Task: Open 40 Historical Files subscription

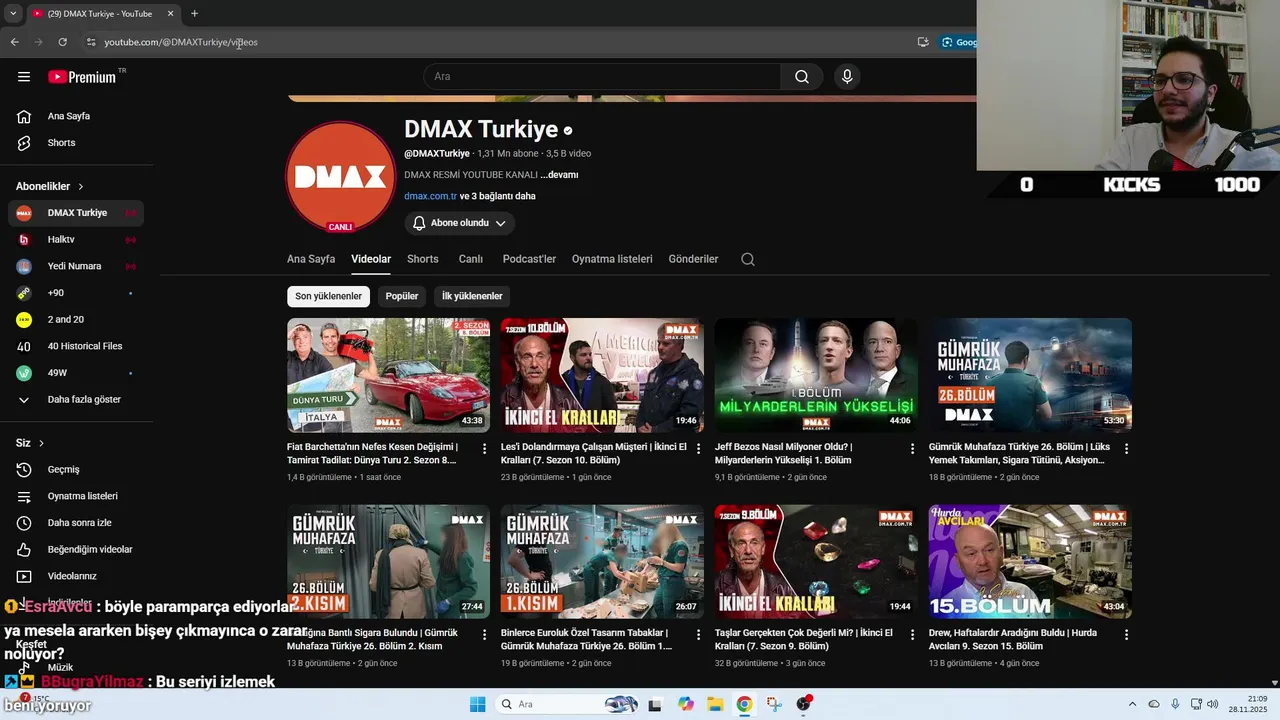Action: pos(76,347)
